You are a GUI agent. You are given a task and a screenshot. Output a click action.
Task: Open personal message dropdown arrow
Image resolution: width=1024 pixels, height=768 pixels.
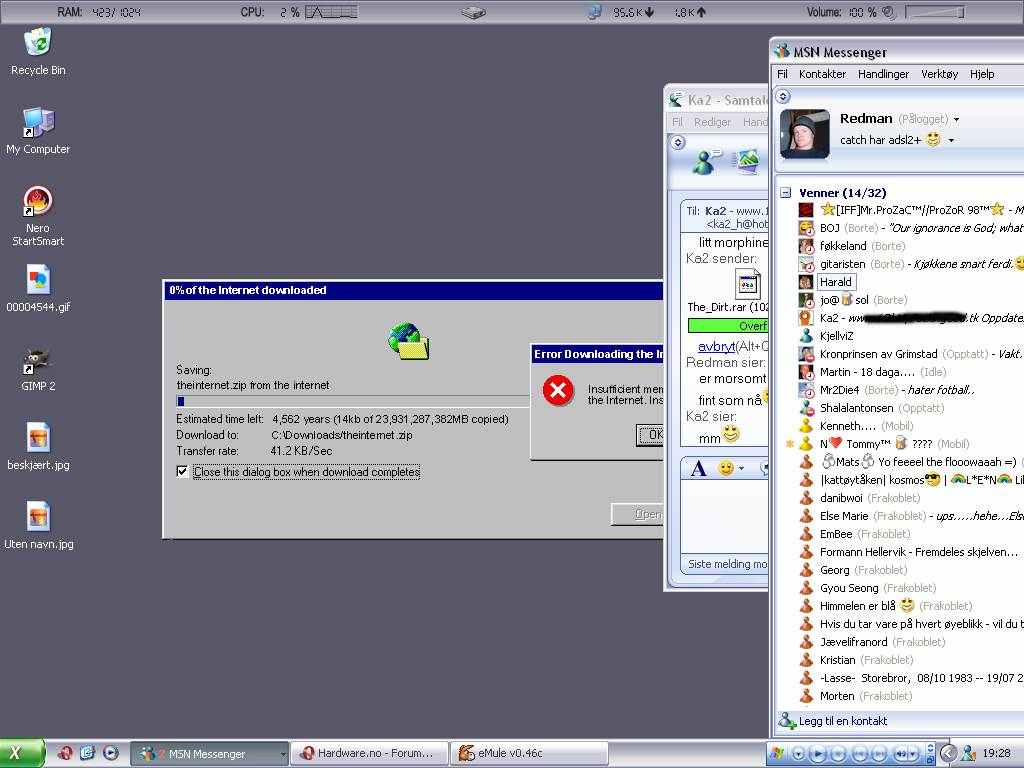coord(952,140)
